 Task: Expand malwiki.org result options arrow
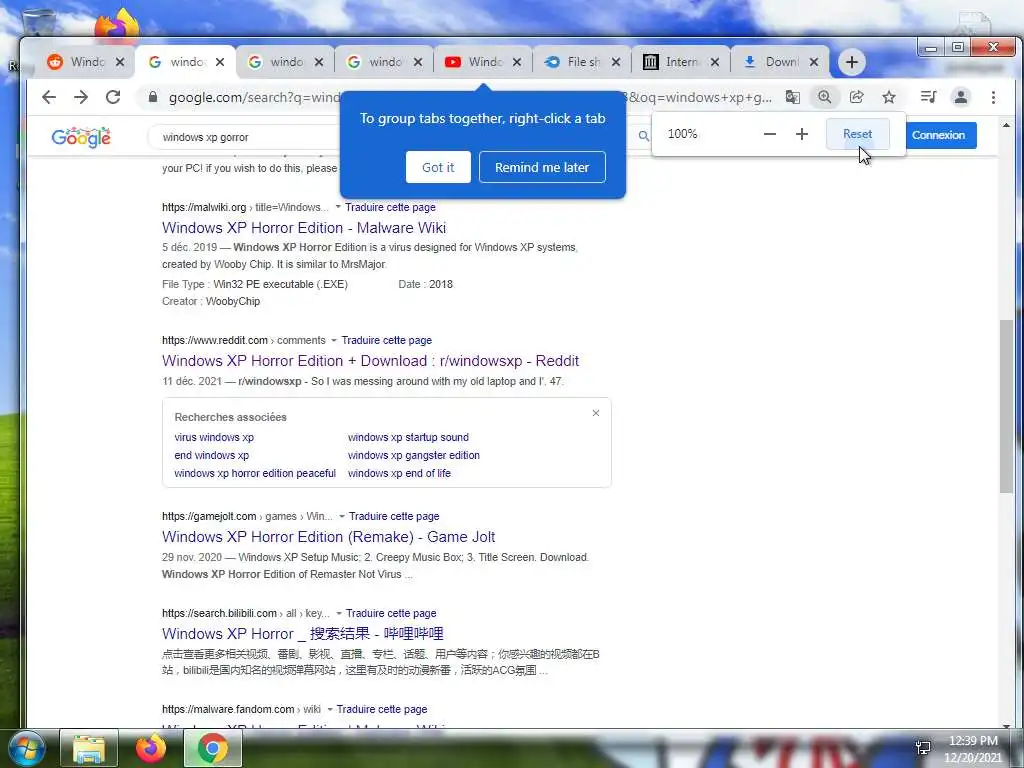click(338, 207)
